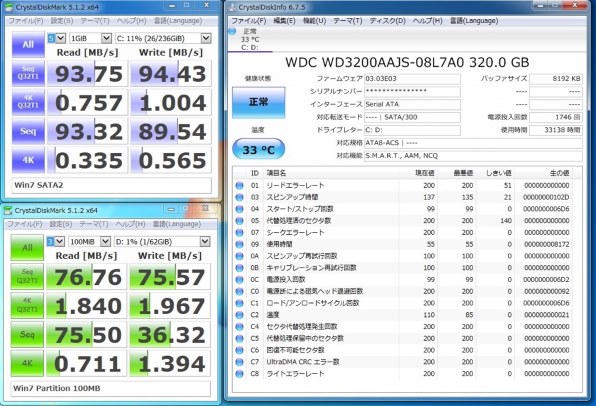Open test count dropdown showing 3
The height and width of the screenshot is (406, 596).
(x=55, y=241)
